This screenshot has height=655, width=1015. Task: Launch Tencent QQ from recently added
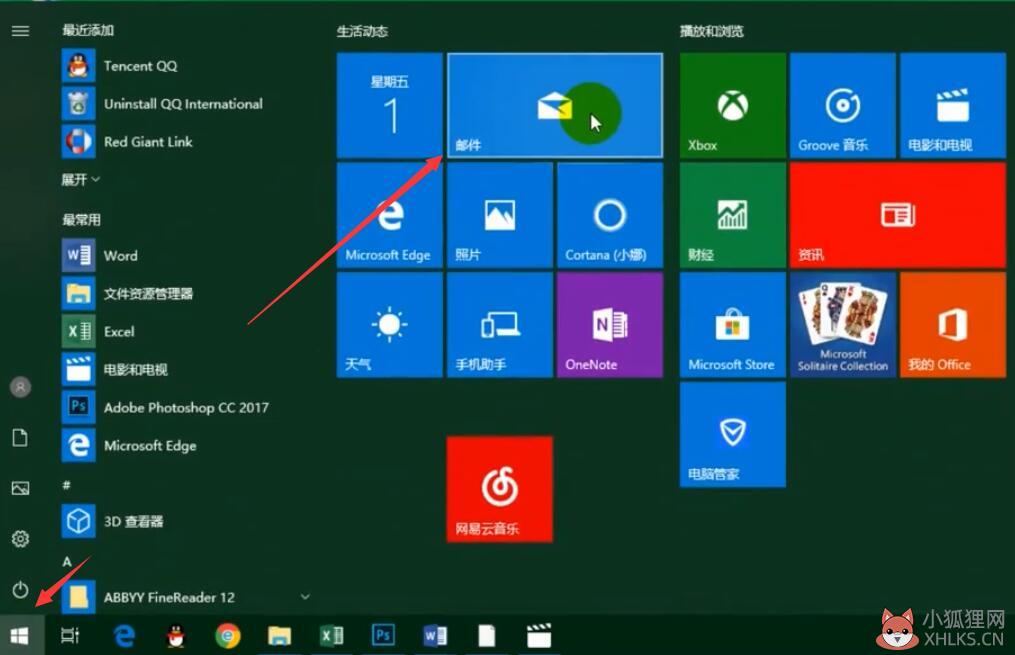coord(184,66)
